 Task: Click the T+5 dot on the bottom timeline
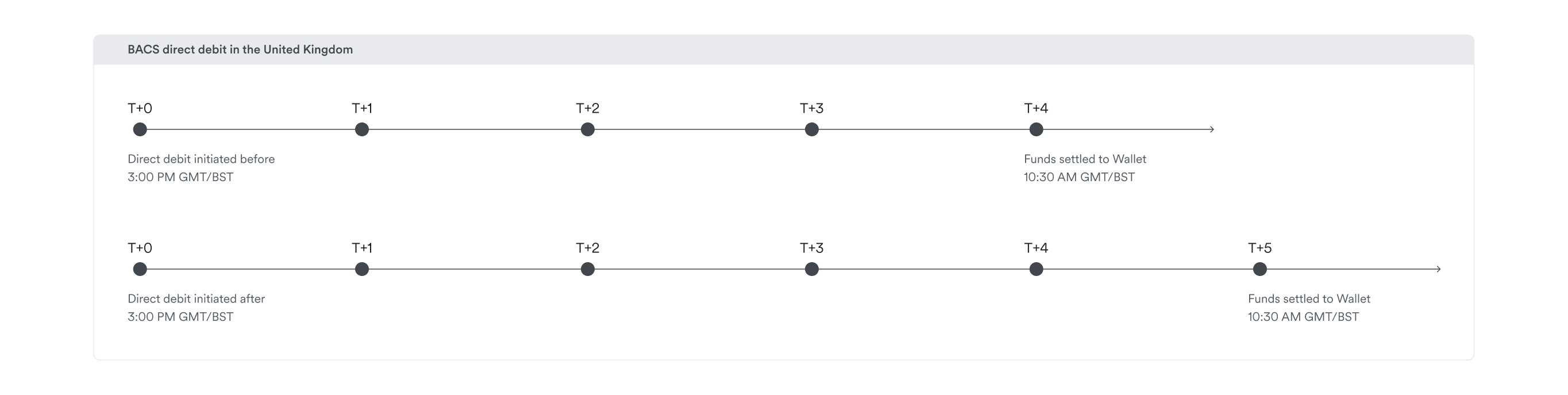pos(1260,269)
